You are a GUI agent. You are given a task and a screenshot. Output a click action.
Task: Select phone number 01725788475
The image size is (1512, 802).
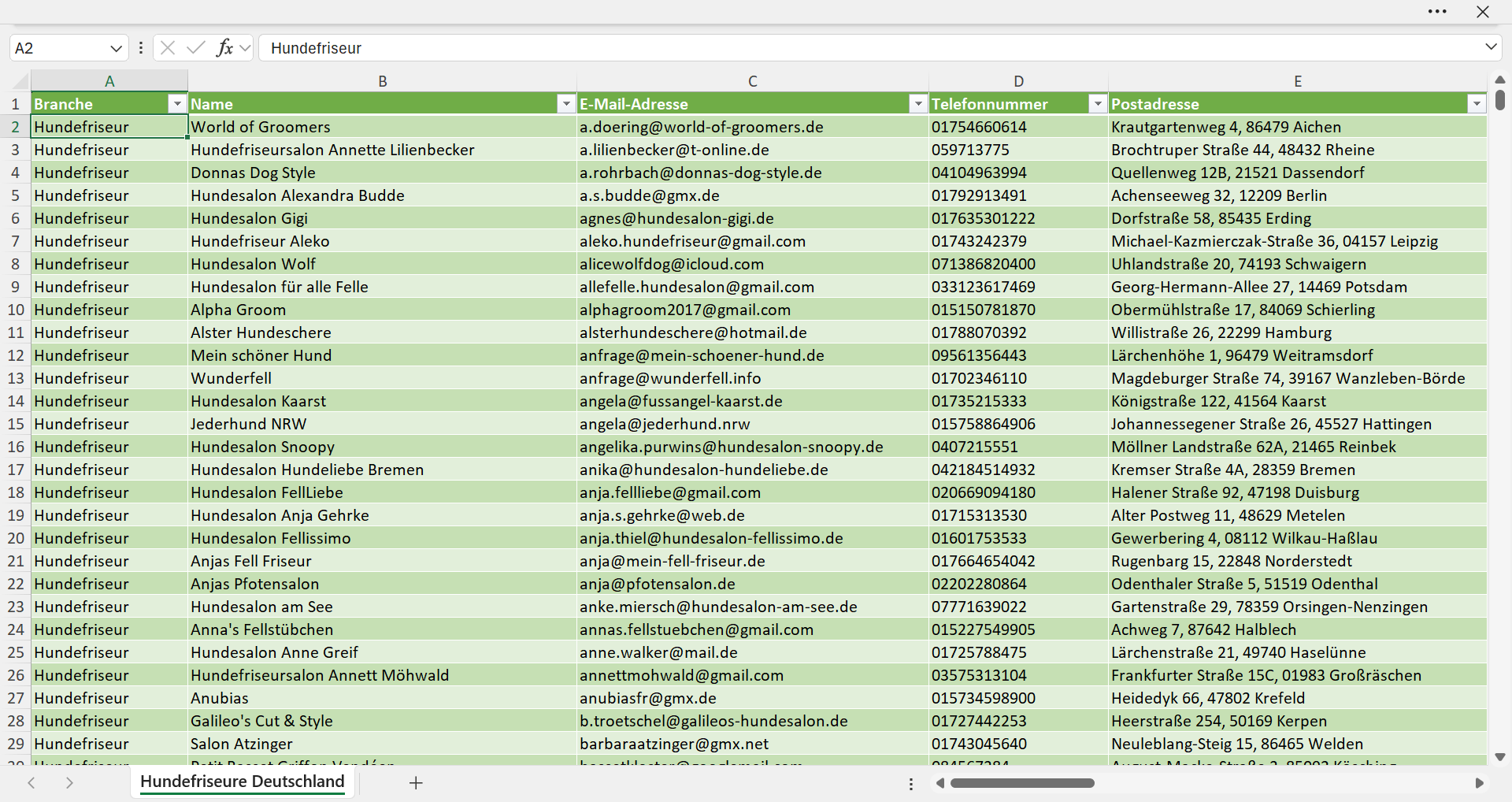click(x=1019, y=652)
